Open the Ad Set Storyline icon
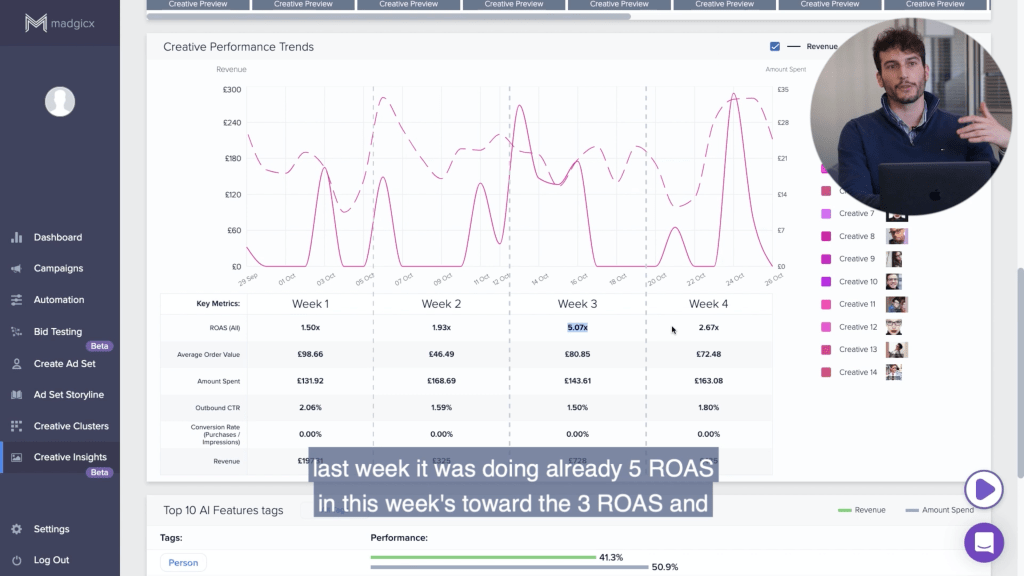Screen dimensions: 1024x576 pyautogui.click(x=16, y=395)
